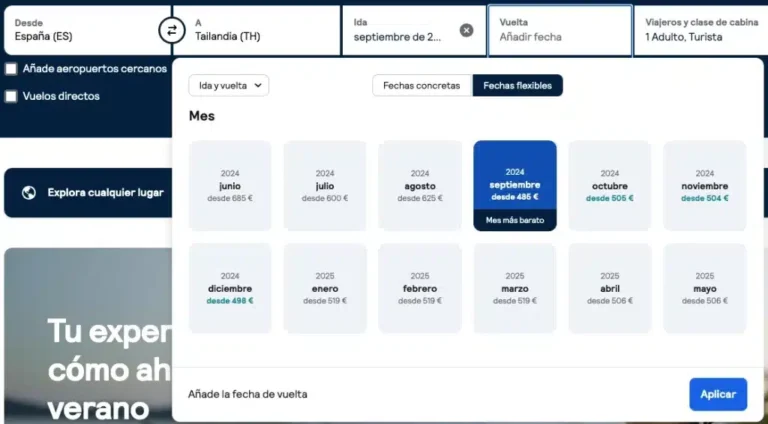768x424 pixels.
Task: Select septiembre 2024 cheapest month card
Action: click(x=515, y=186)
